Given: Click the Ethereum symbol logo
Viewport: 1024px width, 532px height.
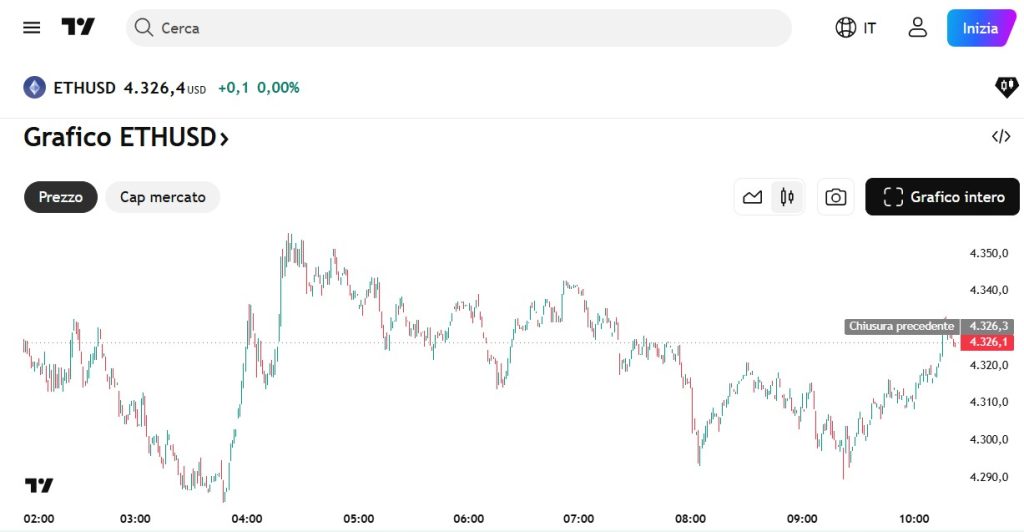Looking at the screenshot, I should point(35,88).
